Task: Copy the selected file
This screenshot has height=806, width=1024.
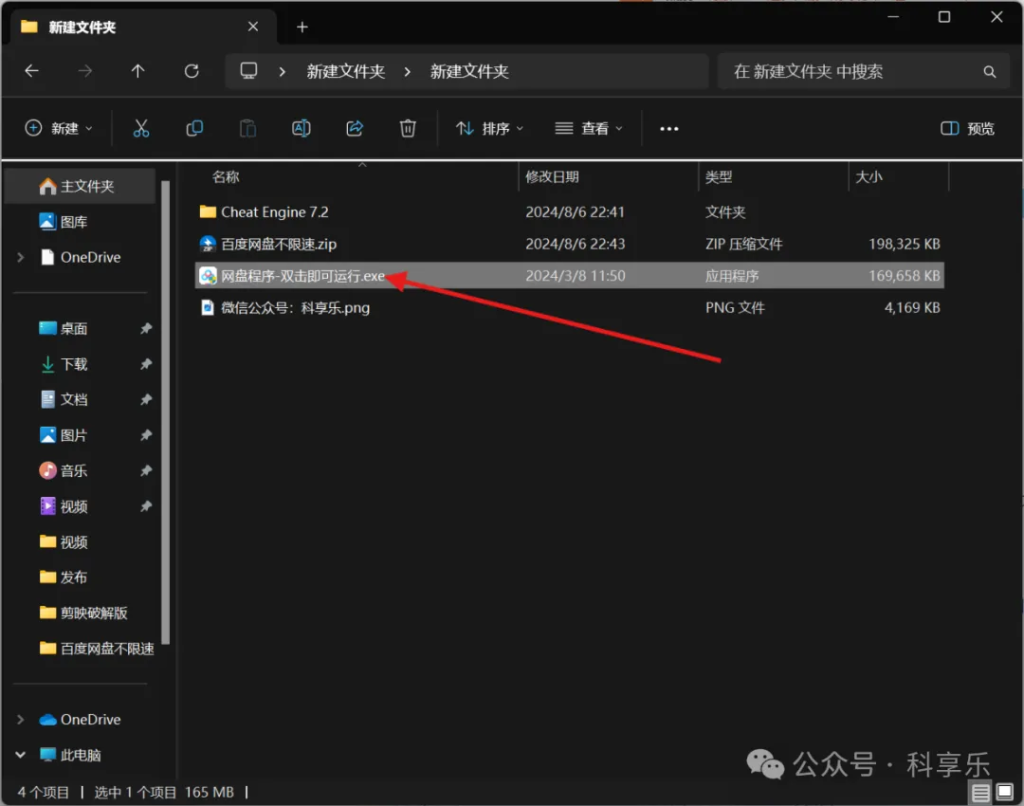Action: [x=195, y=128]
